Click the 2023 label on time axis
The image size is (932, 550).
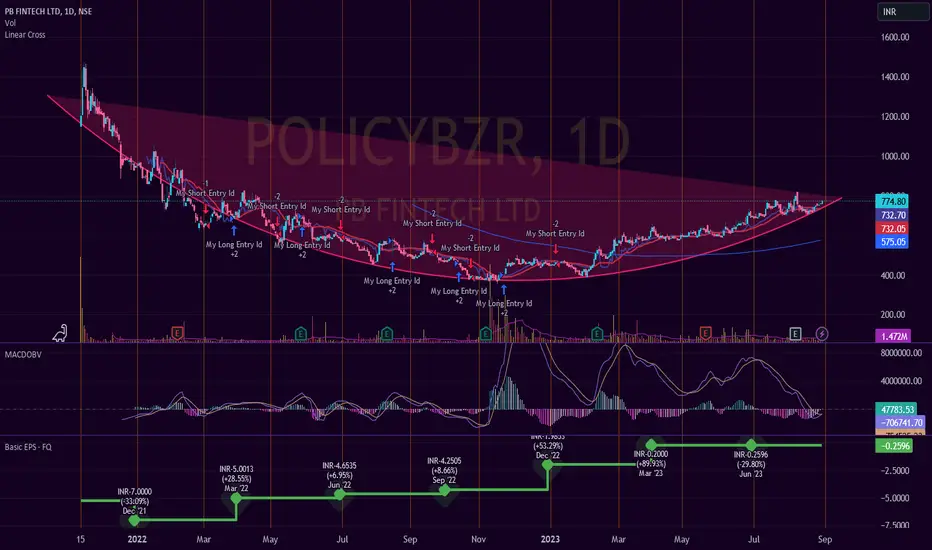coord(550,539)
